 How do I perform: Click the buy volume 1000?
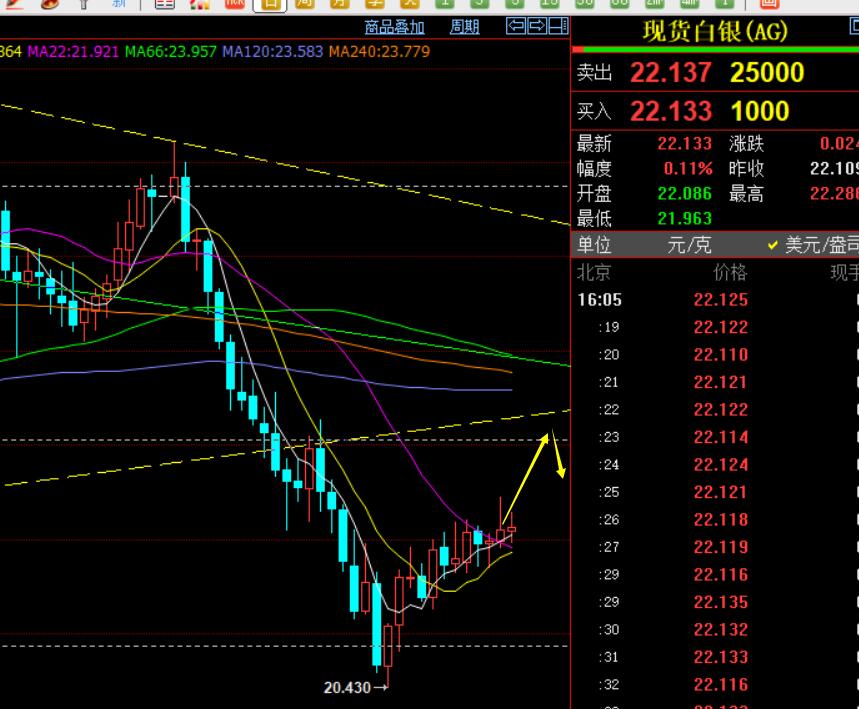[760, 111]
